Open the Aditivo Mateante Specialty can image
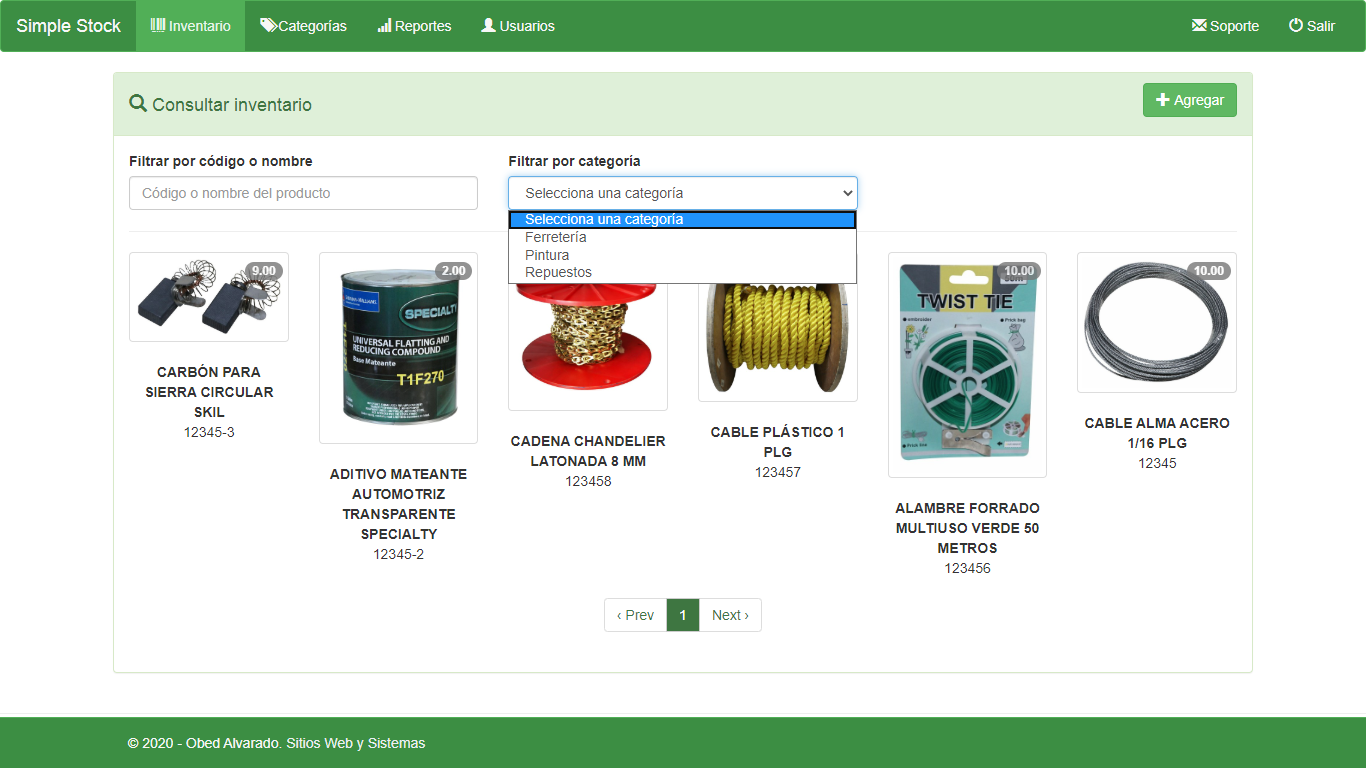The height and width of the screenshot is (768, 1366). pos(398,348)
